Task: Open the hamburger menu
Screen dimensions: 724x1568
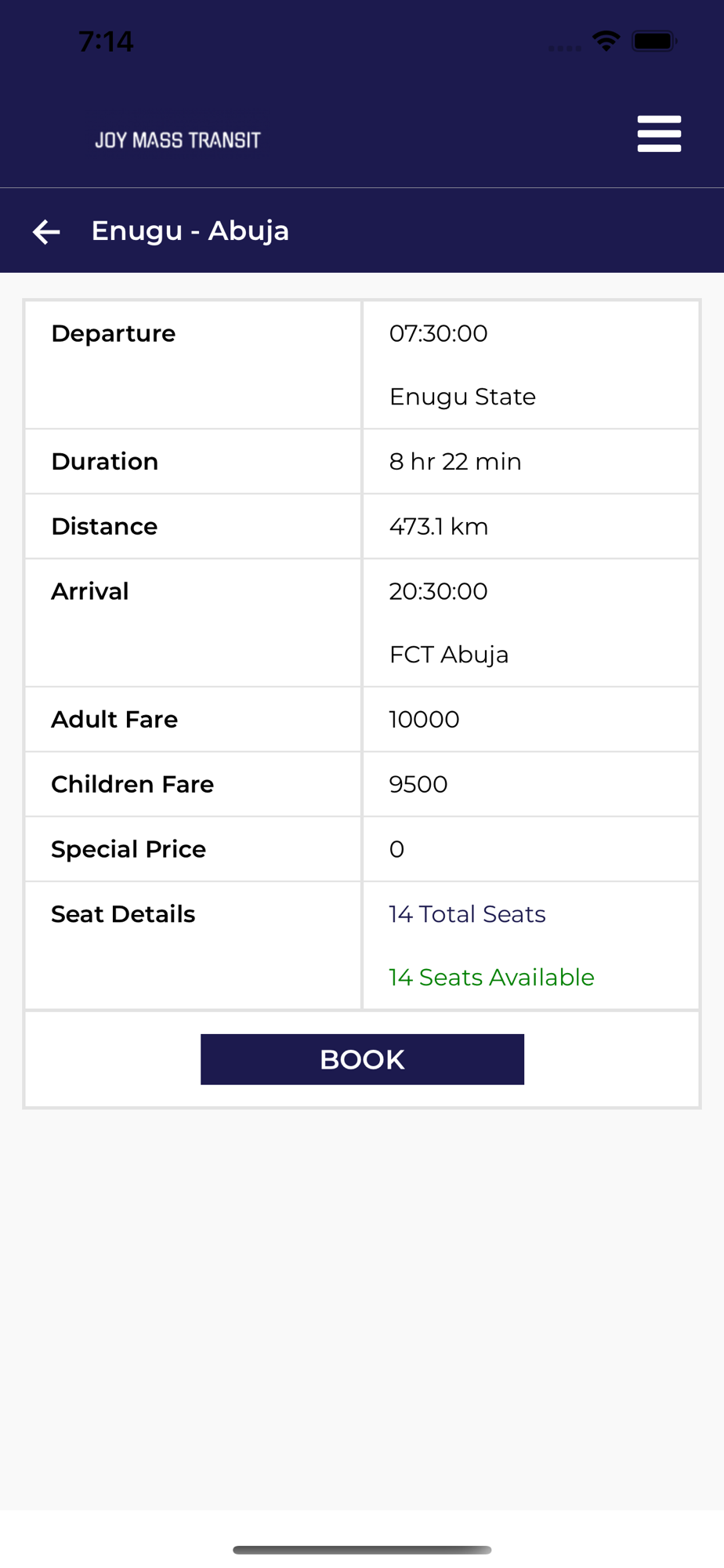Action: [659, 134]
